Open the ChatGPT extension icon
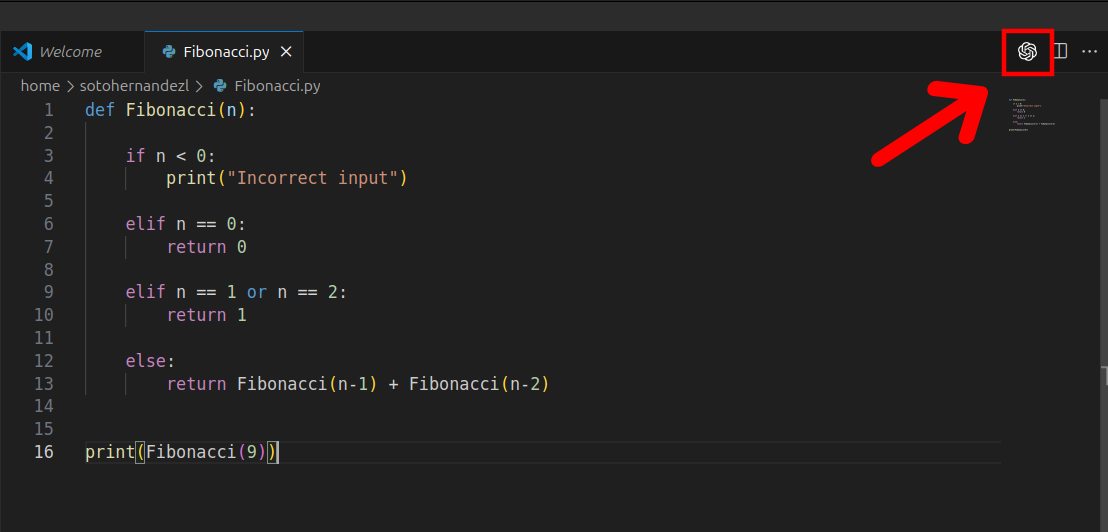 click(1027, 52)
